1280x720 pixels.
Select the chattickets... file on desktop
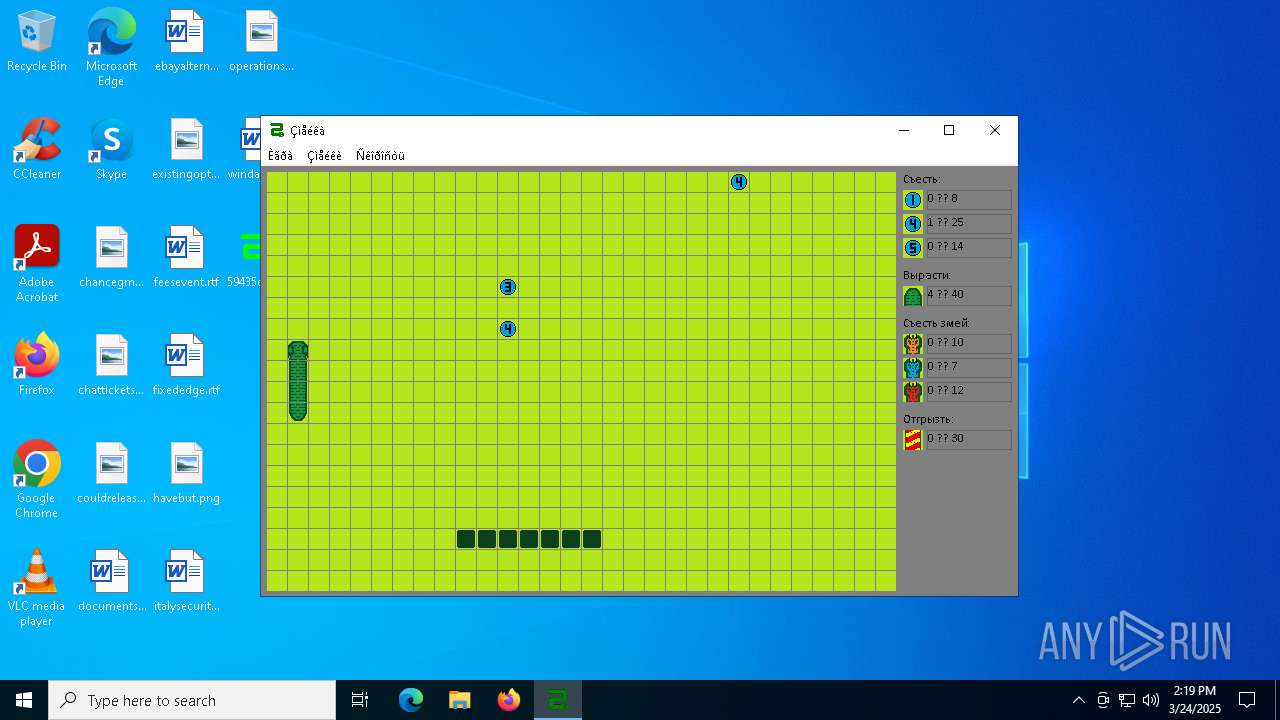[x=111, y=366]
